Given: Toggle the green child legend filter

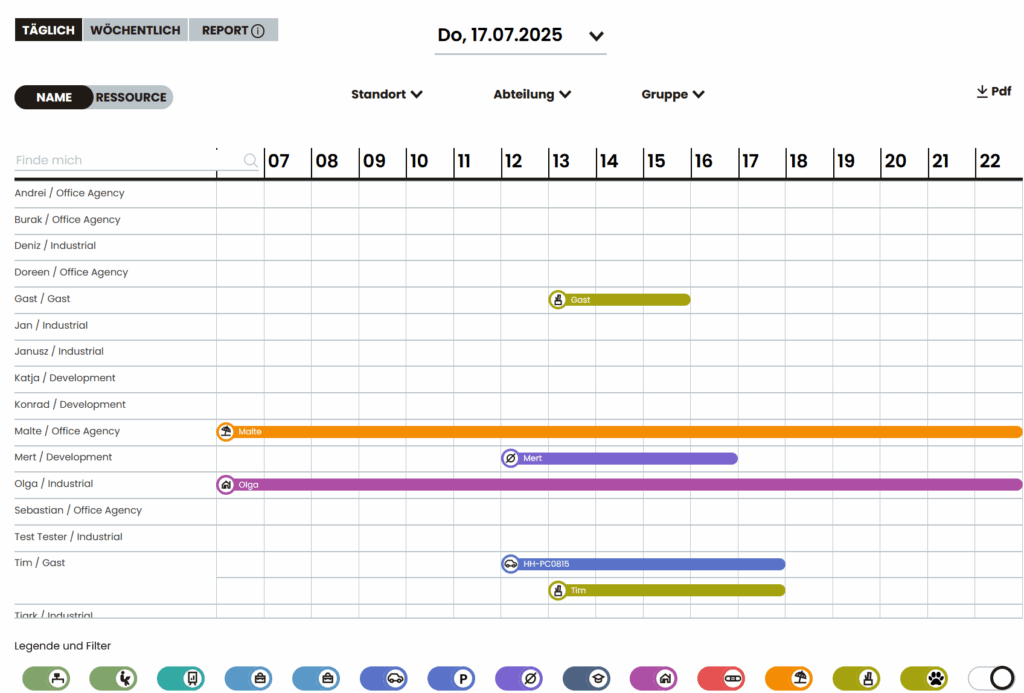Looking at the screenshot, I should coord(114,679).
